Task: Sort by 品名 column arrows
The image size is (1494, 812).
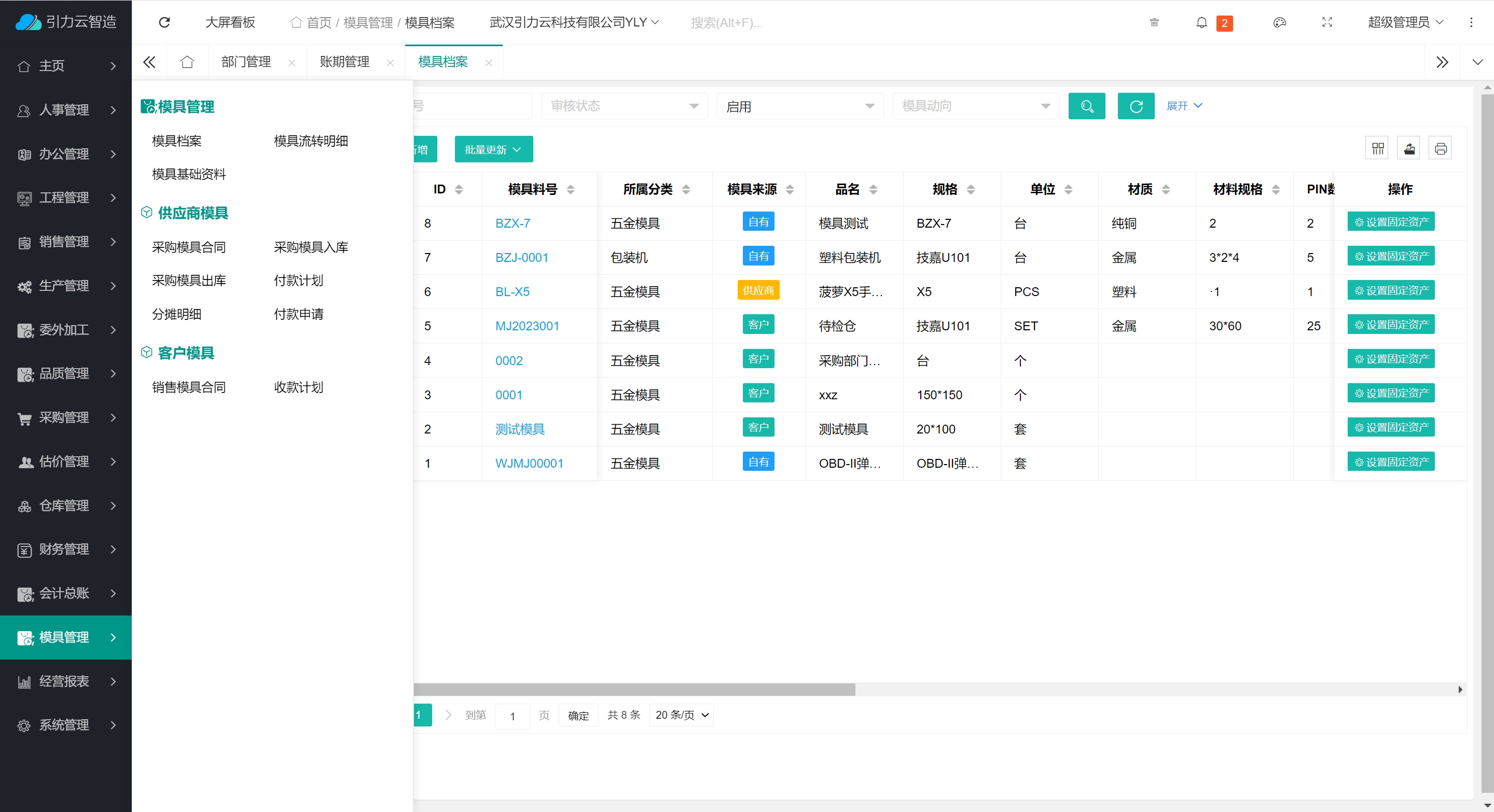Action: point(874,190)
